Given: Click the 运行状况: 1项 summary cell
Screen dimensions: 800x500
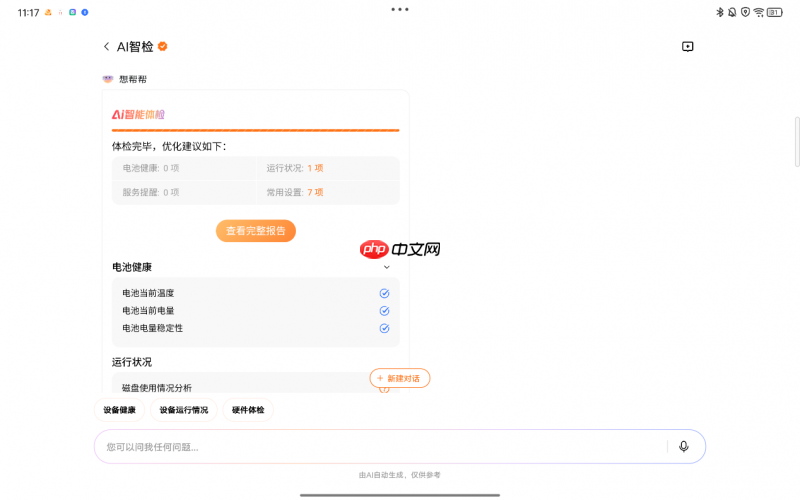Looking at the screenshot, I should 328,168.
